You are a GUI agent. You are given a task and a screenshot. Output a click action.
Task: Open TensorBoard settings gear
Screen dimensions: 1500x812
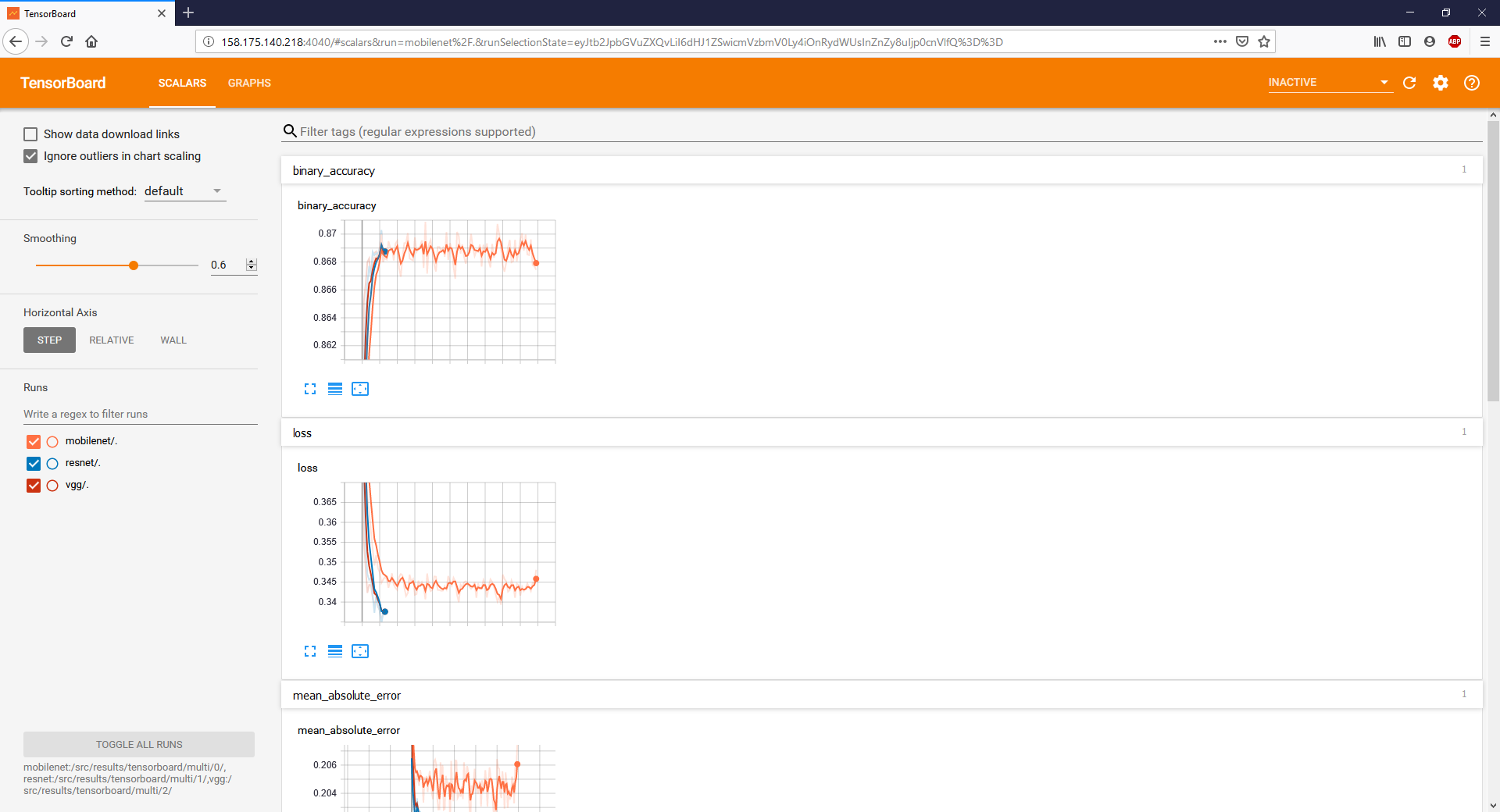click(1441, 83)
